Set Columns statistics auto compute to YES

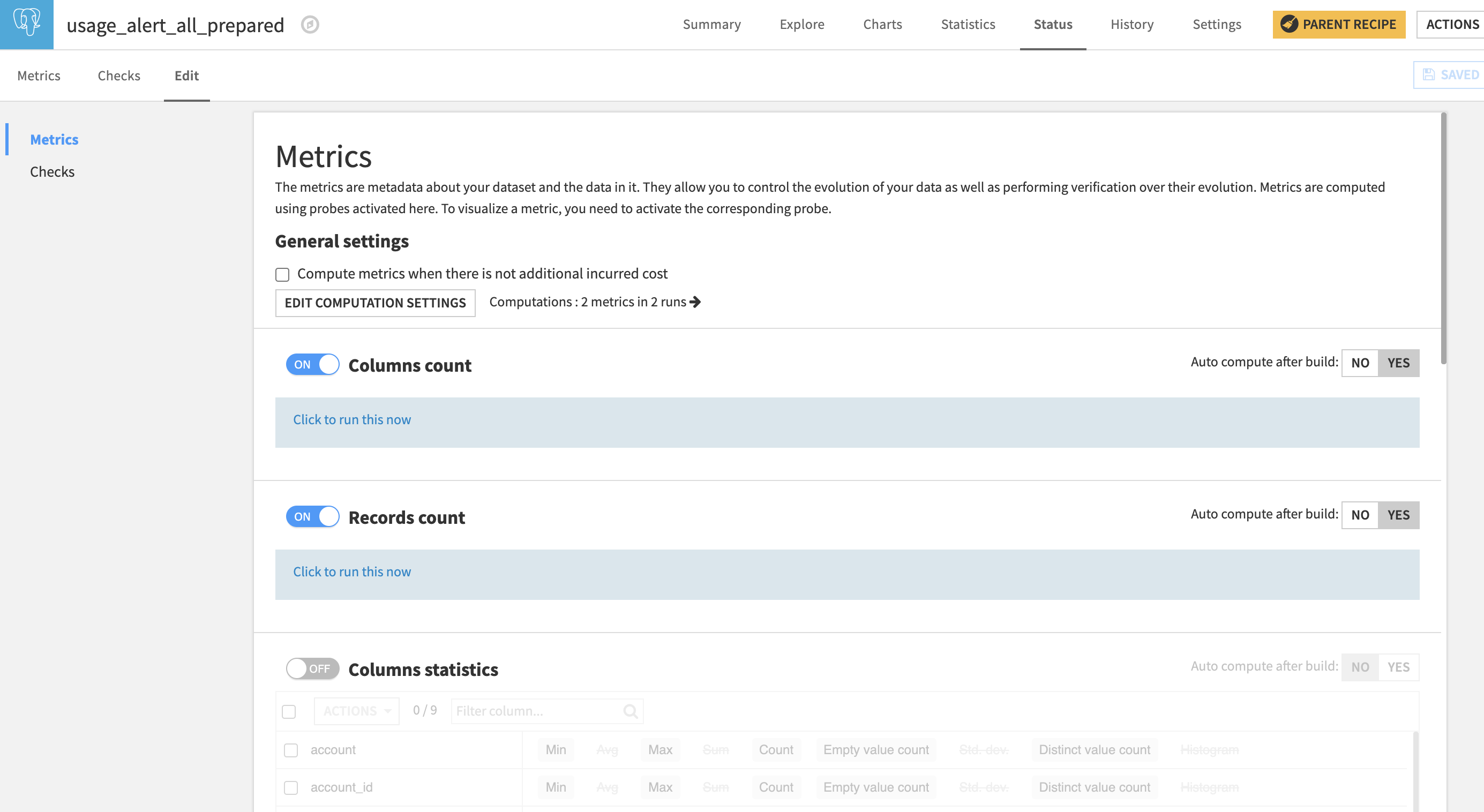(x=1399, y=667)
